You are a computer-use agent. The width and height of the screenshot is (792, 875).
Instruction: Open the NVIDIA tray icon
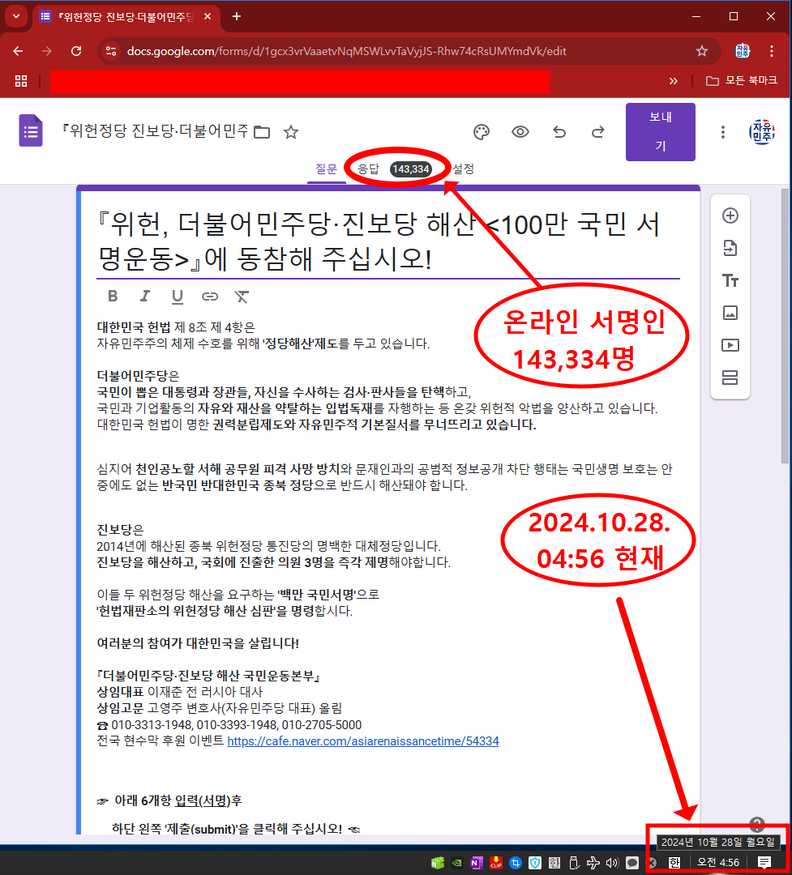pos(457,863)
